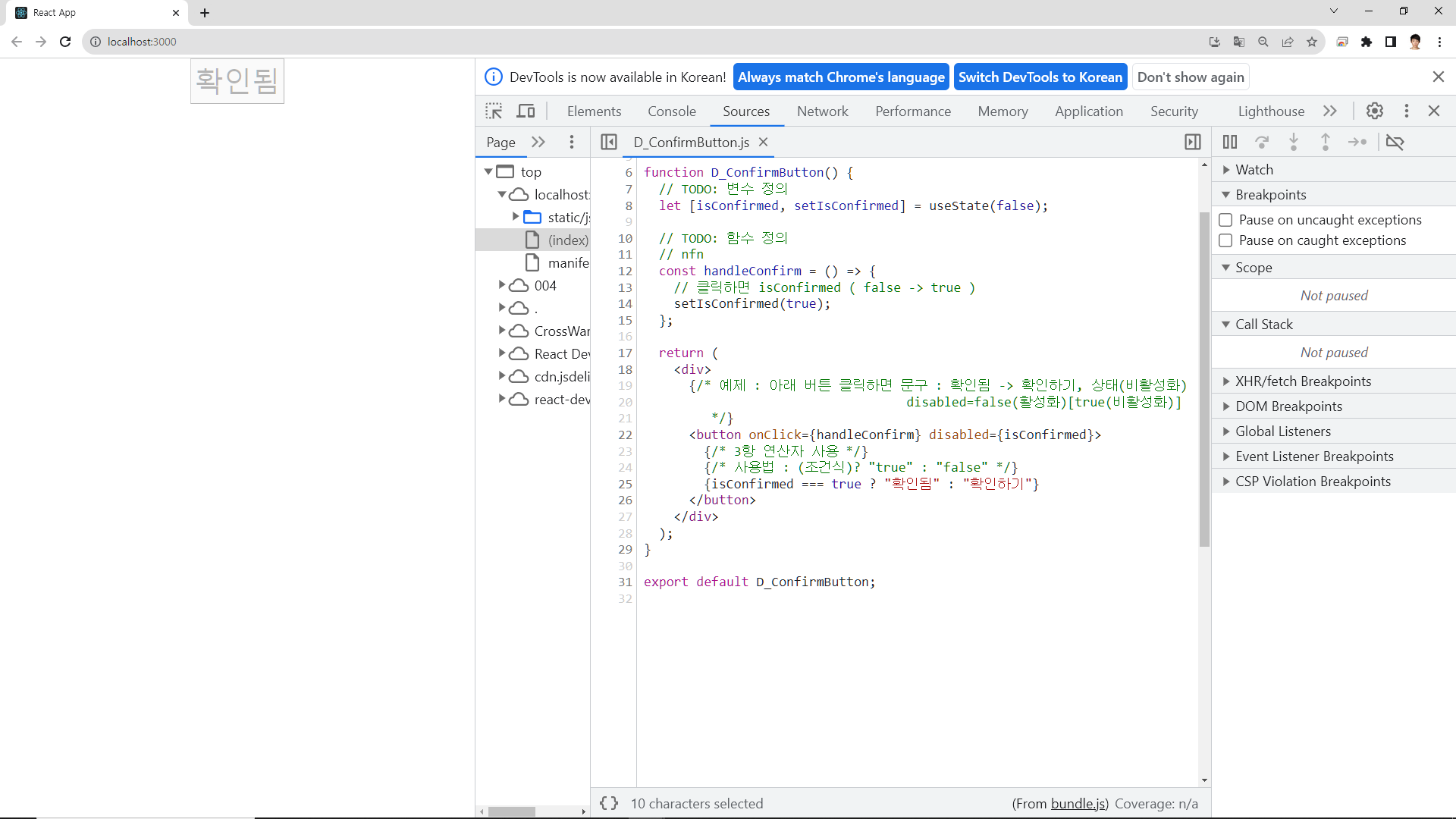Viewport: 1456px width, 819px height.
Task: Click the deactivate breakpoints icon
Action: coord(1395,142)
